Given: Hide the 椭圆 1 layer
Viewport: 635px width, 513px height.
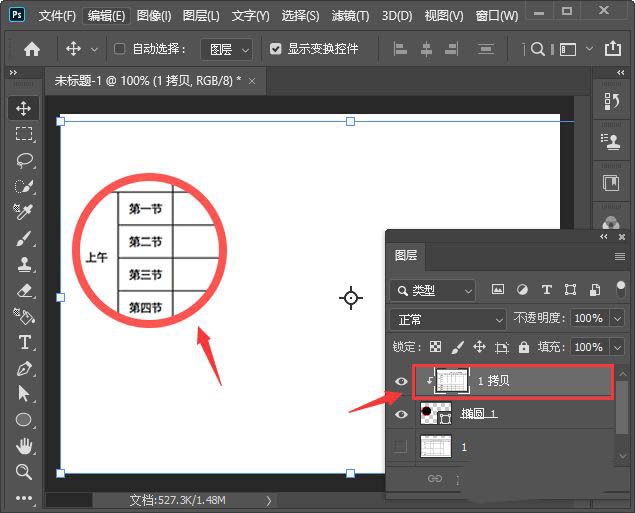Looking at the screenshot, I should 401,414.
